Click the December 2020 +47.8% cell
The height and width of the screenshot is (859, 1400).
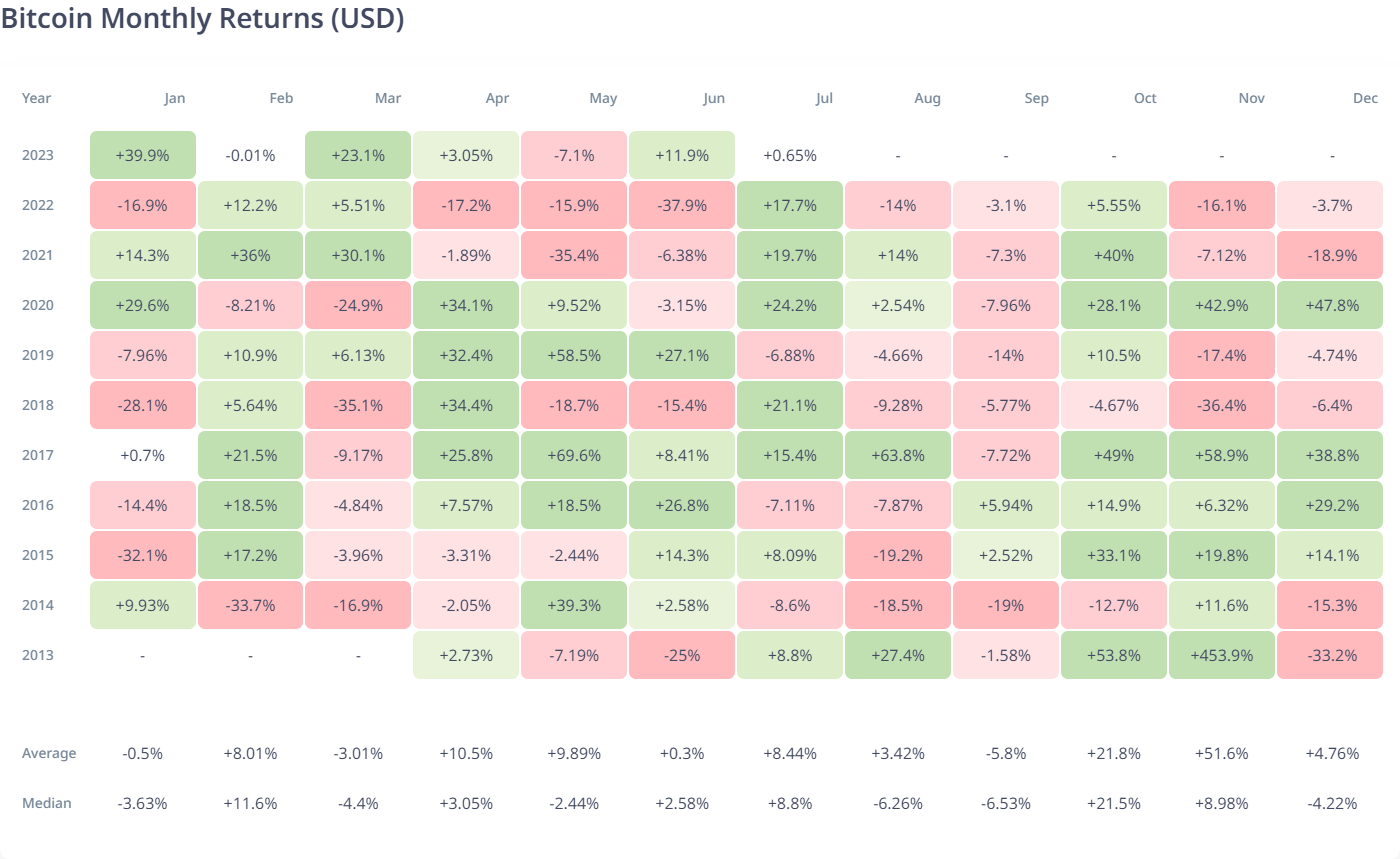(1328, 305)
